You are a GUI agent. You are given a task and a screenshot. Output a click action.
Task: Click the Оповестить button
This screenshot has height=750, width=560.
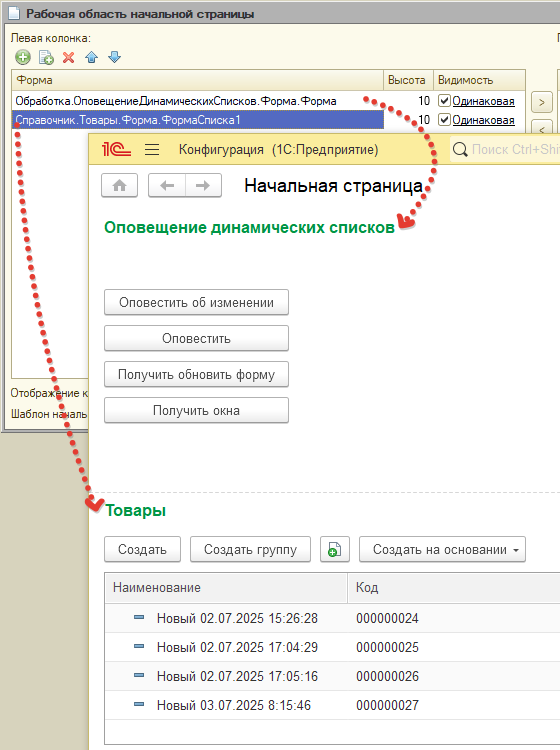coord(197,338)
